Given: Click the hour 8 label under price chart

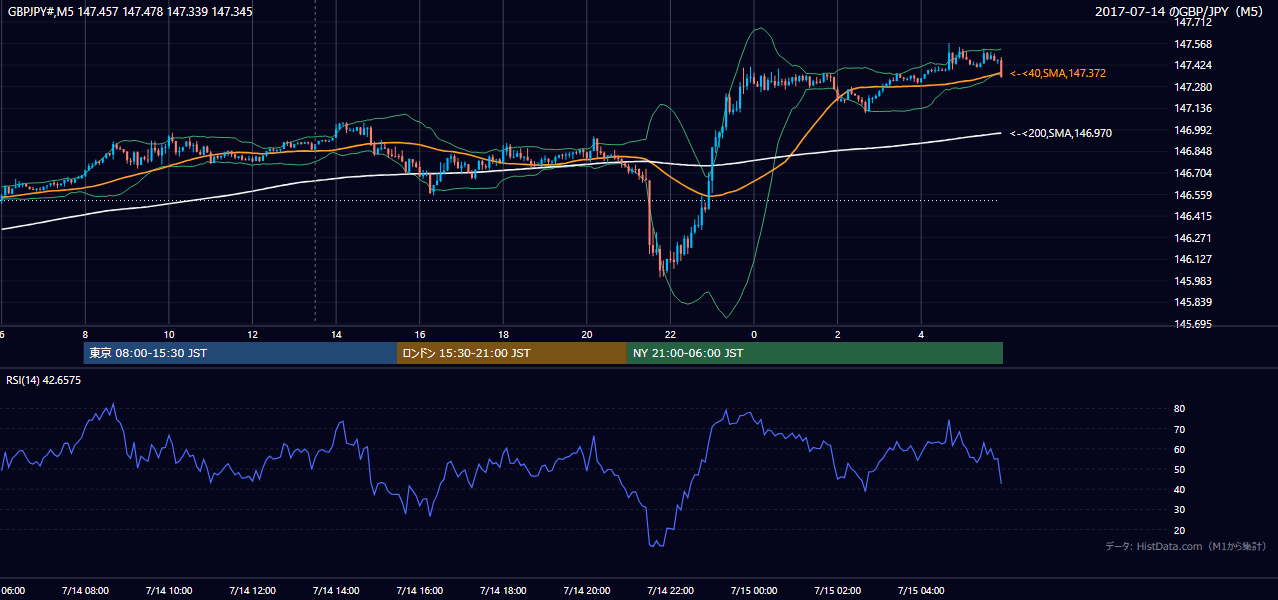Looking at the screenshot, I should pyautogui.click(x=85, y=335).
